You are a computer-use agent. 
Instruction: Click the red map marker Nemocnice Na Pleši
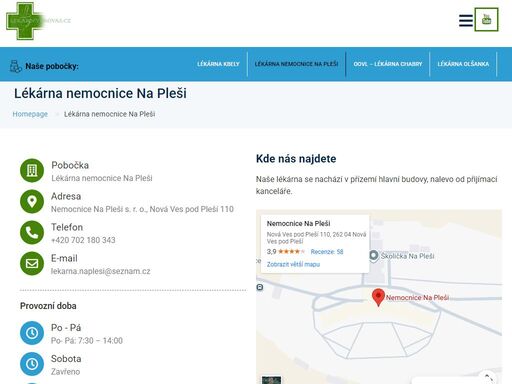(378, 297)
